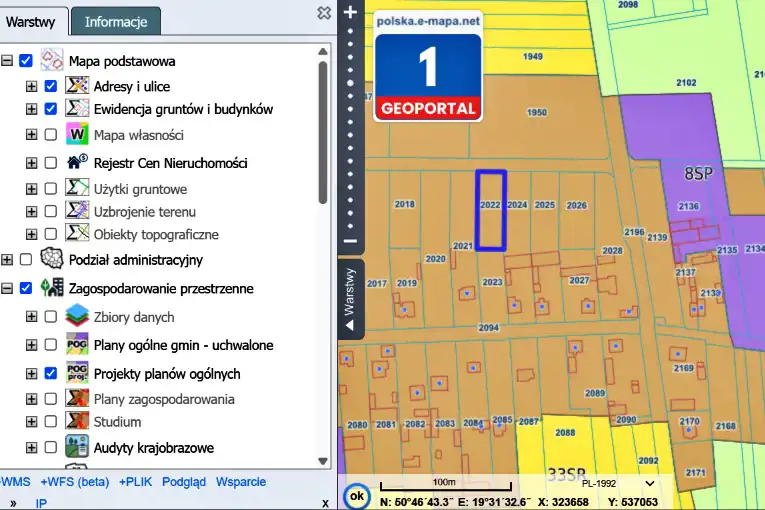Click the Plany ogólne gmin POG icon

pyautogui.click(x=77, y=345)
